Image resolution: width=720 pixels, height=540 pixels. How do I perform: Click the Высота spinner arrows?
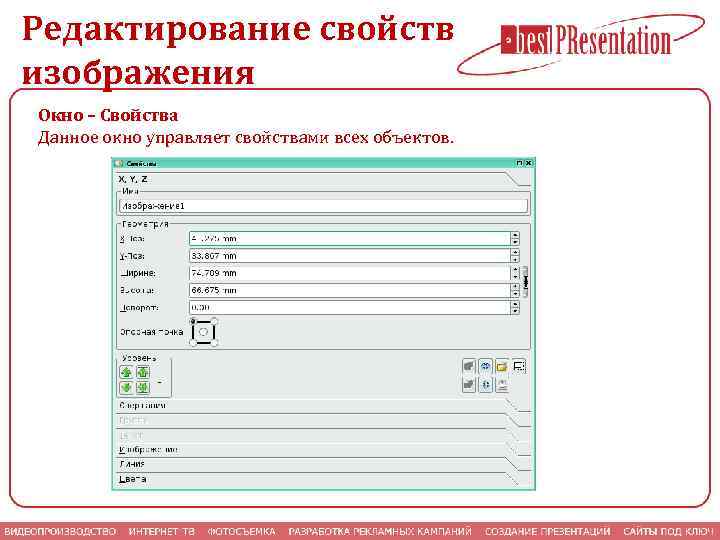pos(515,290)
